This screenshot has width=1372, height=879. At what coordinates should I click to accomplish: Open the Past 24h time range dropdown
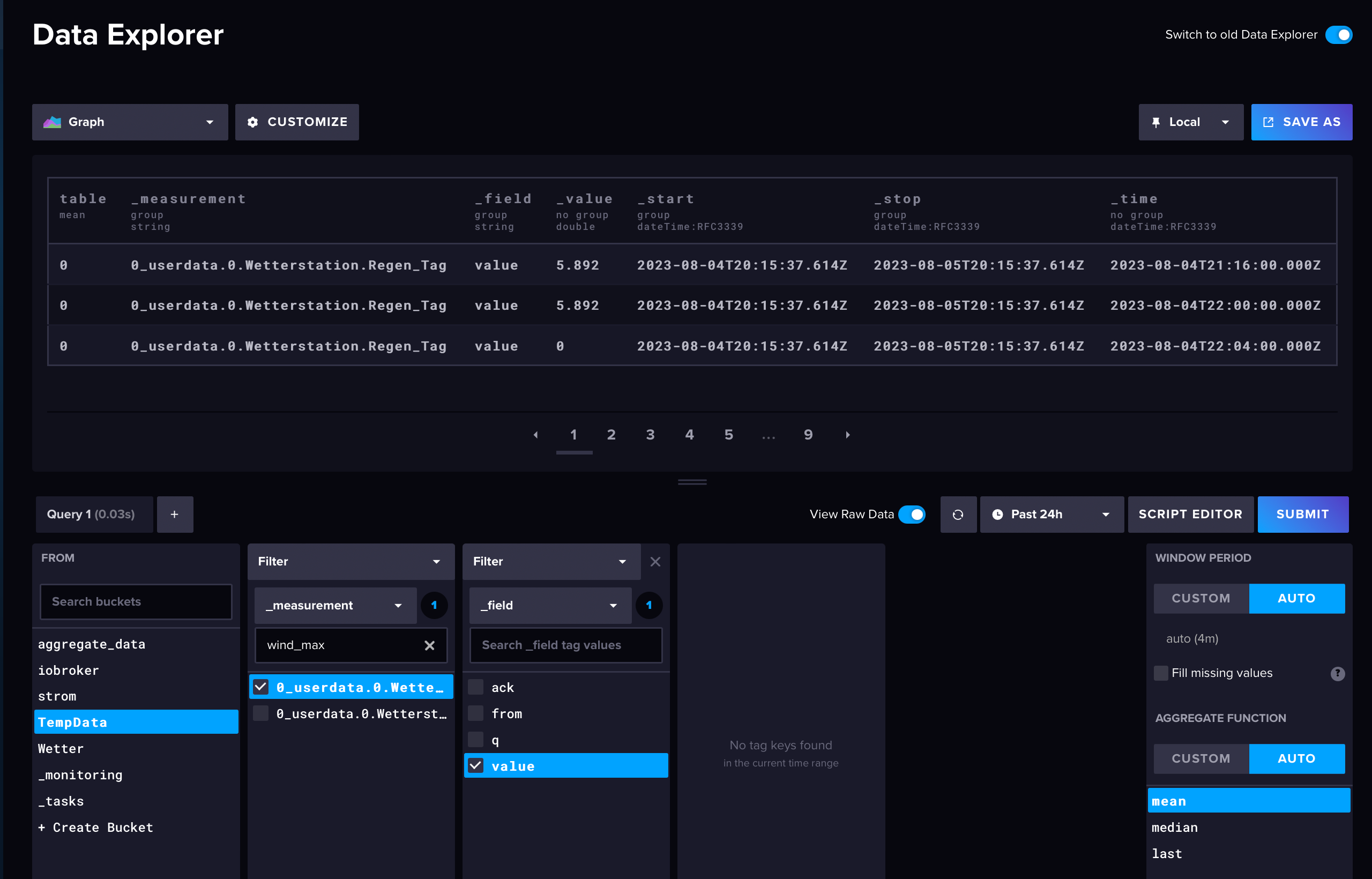coord(1052,515)
